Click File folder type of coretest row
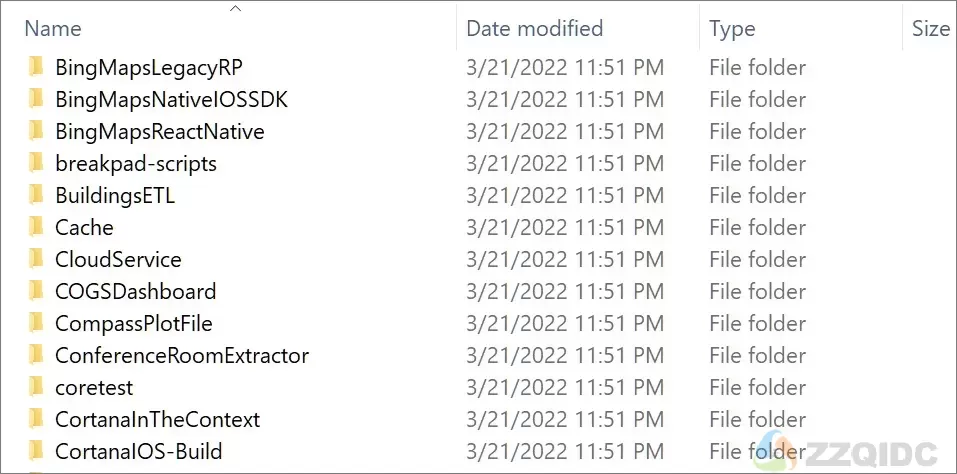Viewport: 957px width, 474px height. 757,387
